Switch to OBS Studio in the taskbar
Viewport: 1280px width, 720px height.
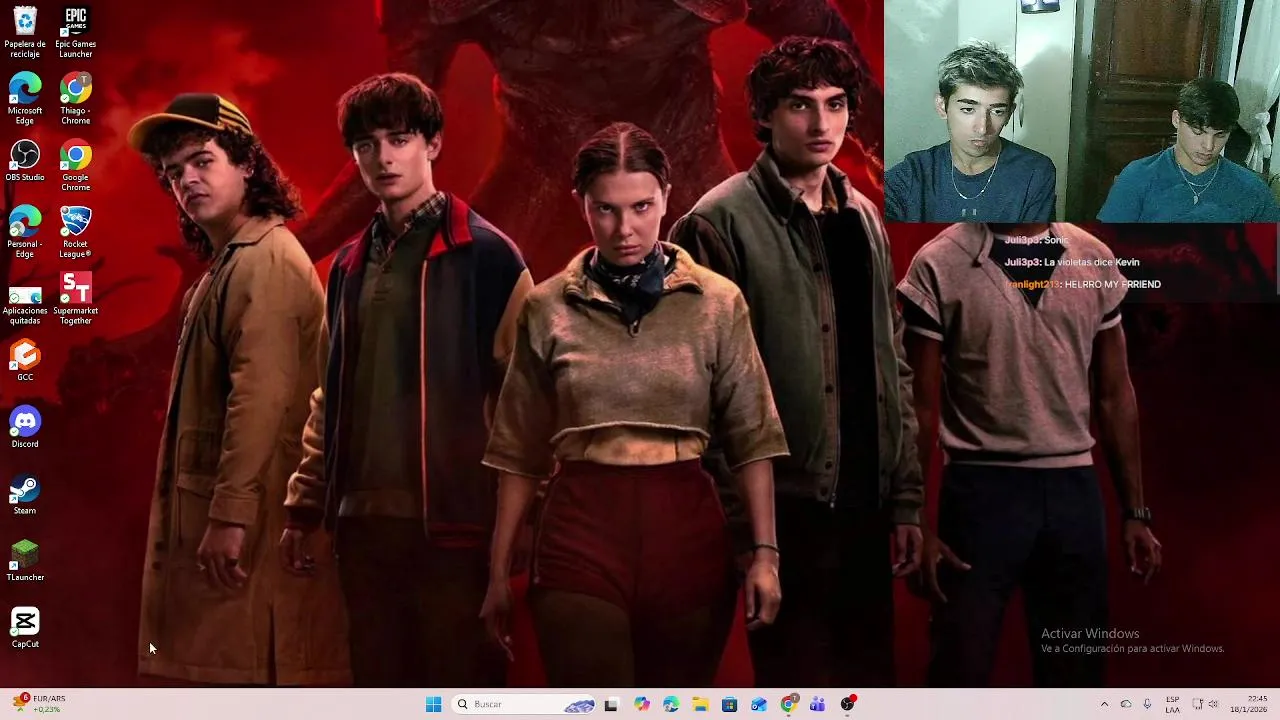click(x=847, y=704)
